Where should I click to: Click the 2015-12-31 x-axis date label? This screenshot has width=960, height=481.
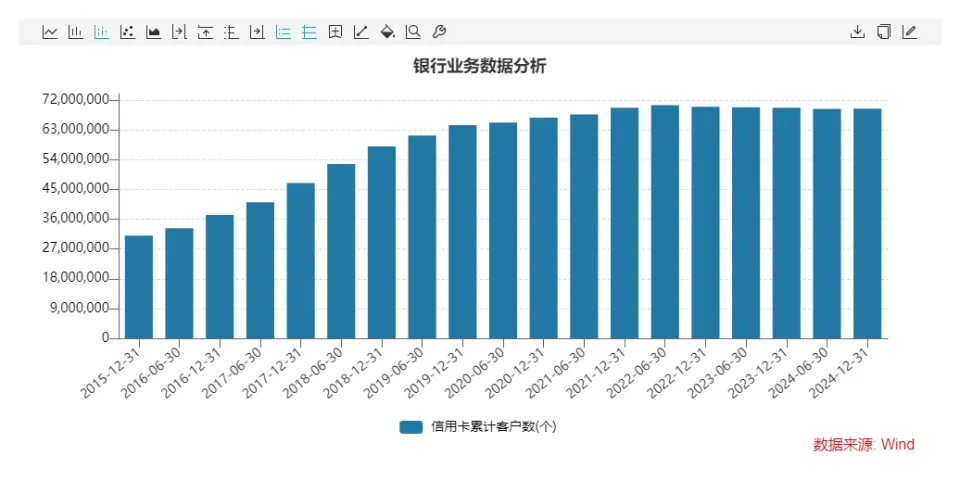coord(111,373)
